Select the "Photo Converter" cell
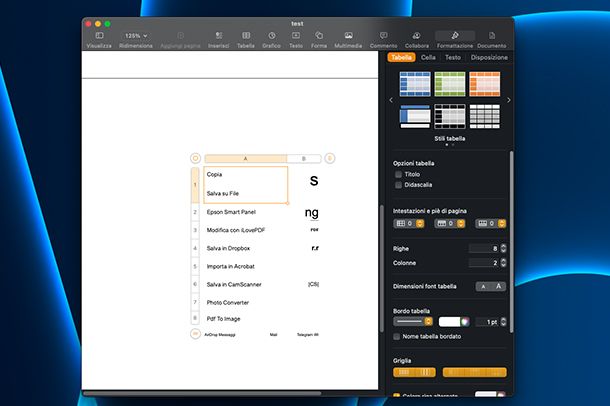Screen dimensions: 610x406 pos(245,303)
